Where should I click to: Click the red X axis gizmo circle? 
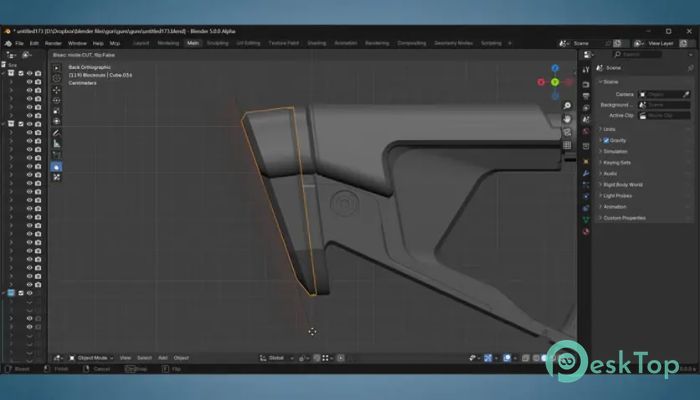pos(541,82)
